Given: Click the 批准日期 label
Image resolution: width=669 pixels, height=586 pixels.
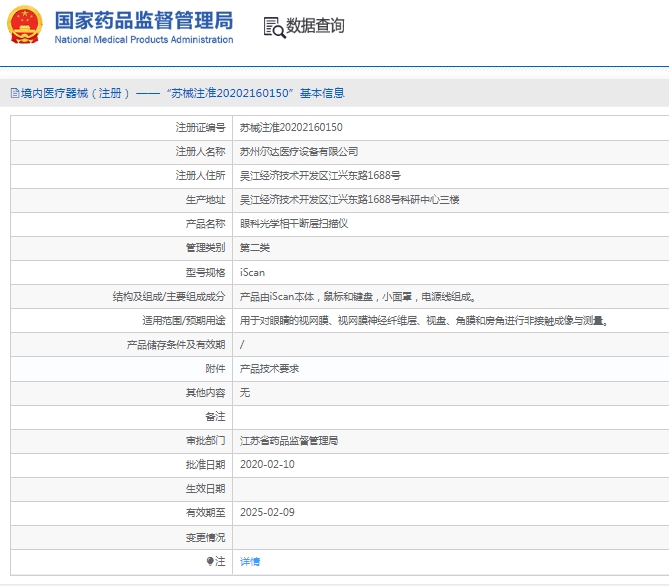Looking at the screenshot, I should 205,464.
